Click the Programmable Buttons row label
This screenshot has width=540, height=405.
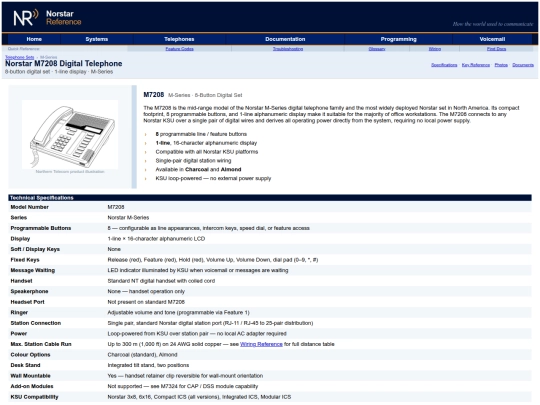point(41,228)
